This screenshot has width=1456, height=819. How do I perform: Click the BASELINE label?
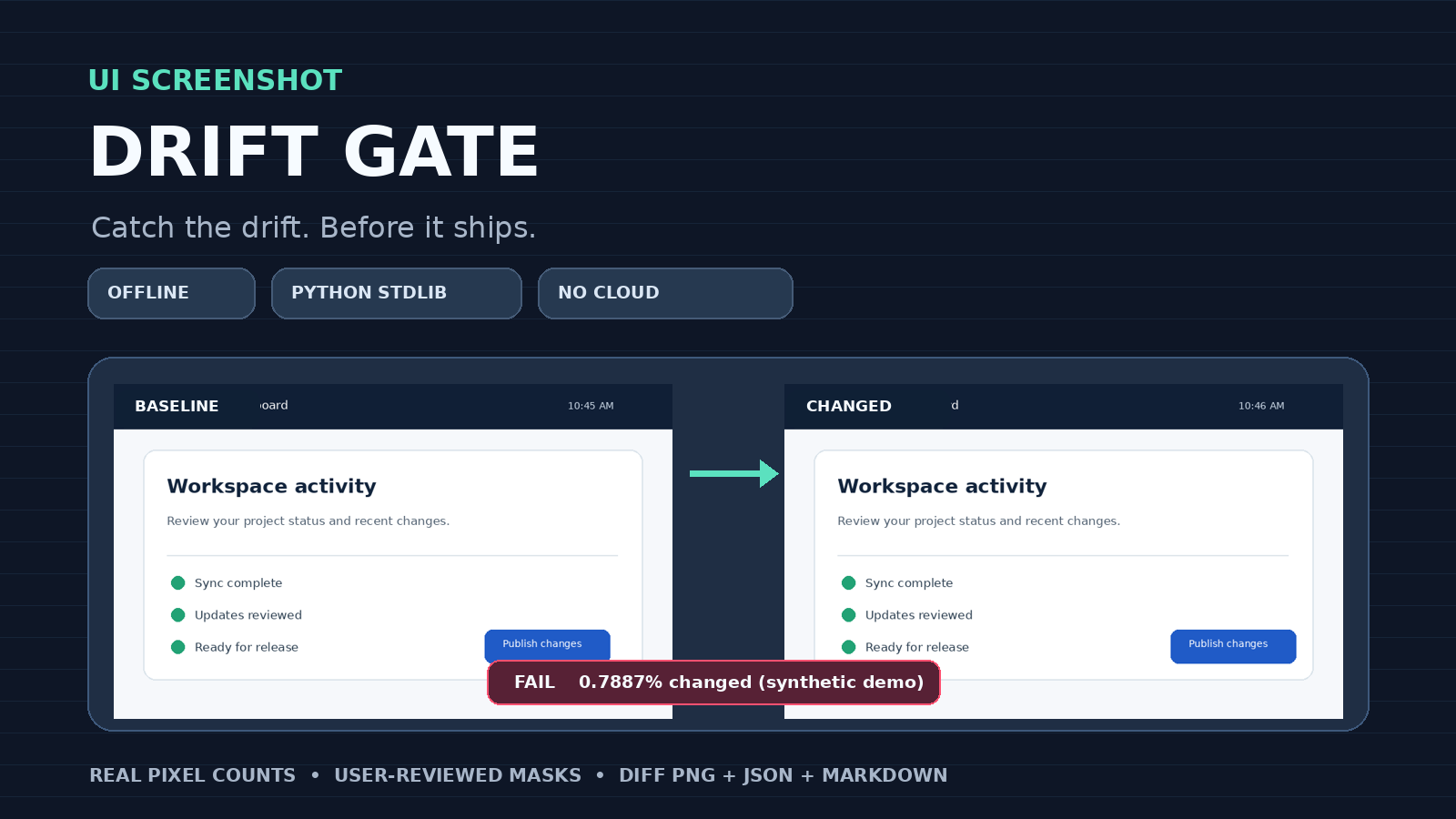pos(177,406)
